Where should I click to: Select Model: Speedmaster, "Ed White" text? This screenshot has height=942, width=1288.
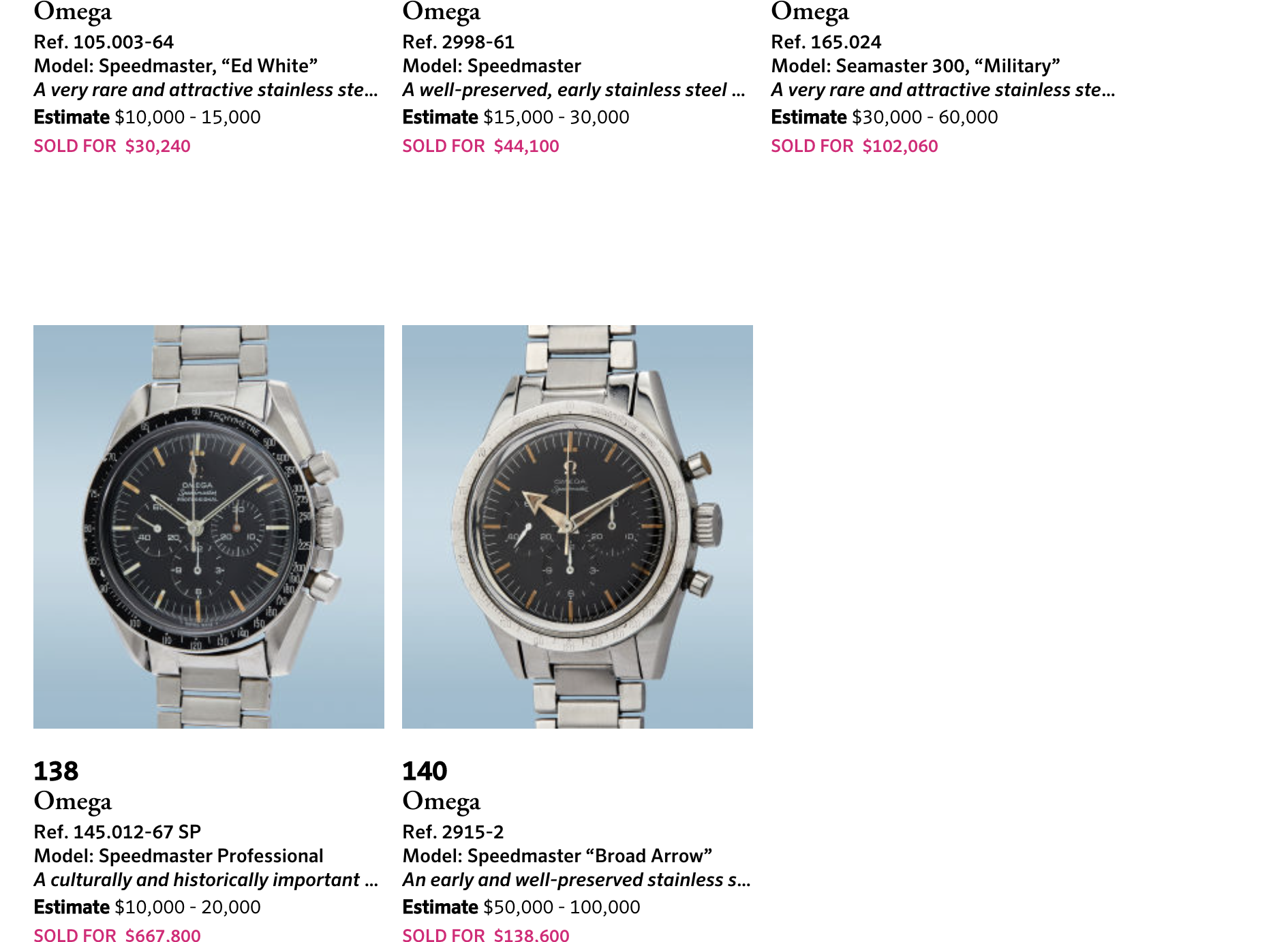coord(176,66)
